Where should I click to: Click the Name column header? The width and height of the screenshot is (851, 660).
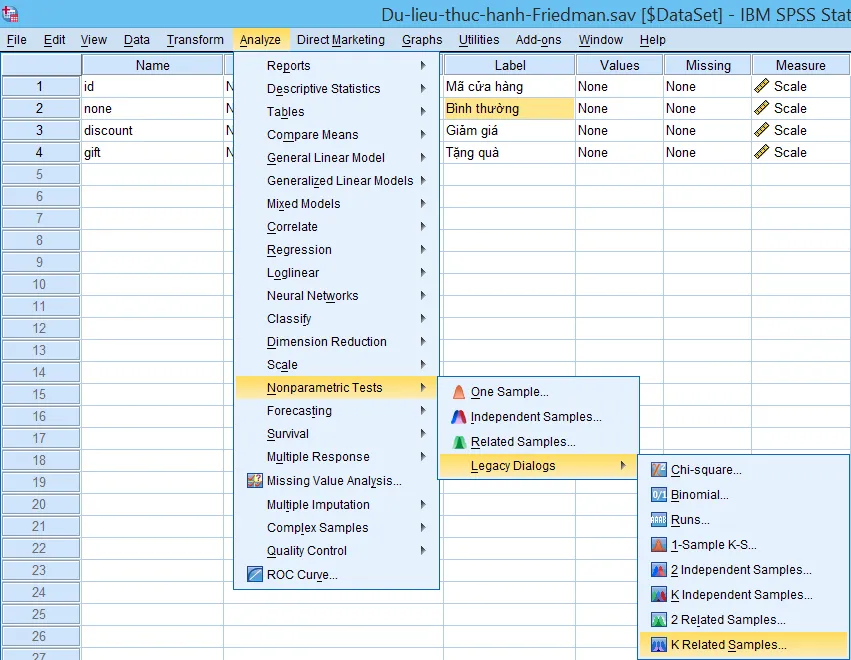152,63
